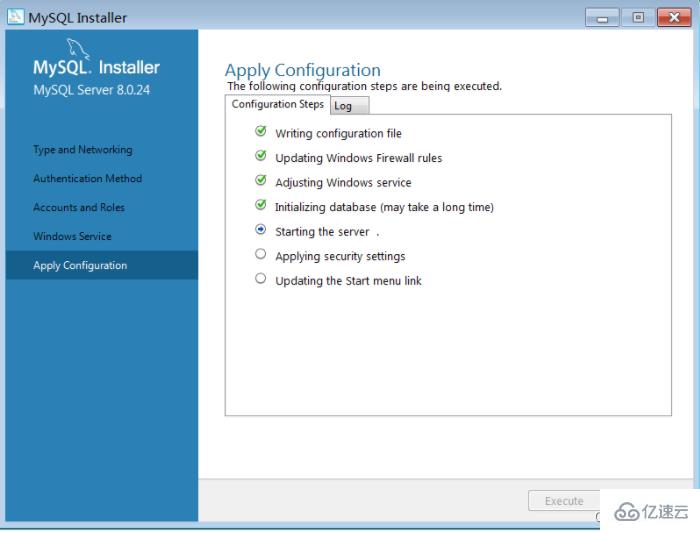Switch to the Log tab
Image resolution: width=700 pixels, height=533 pixels.
[x=343, y=106]
